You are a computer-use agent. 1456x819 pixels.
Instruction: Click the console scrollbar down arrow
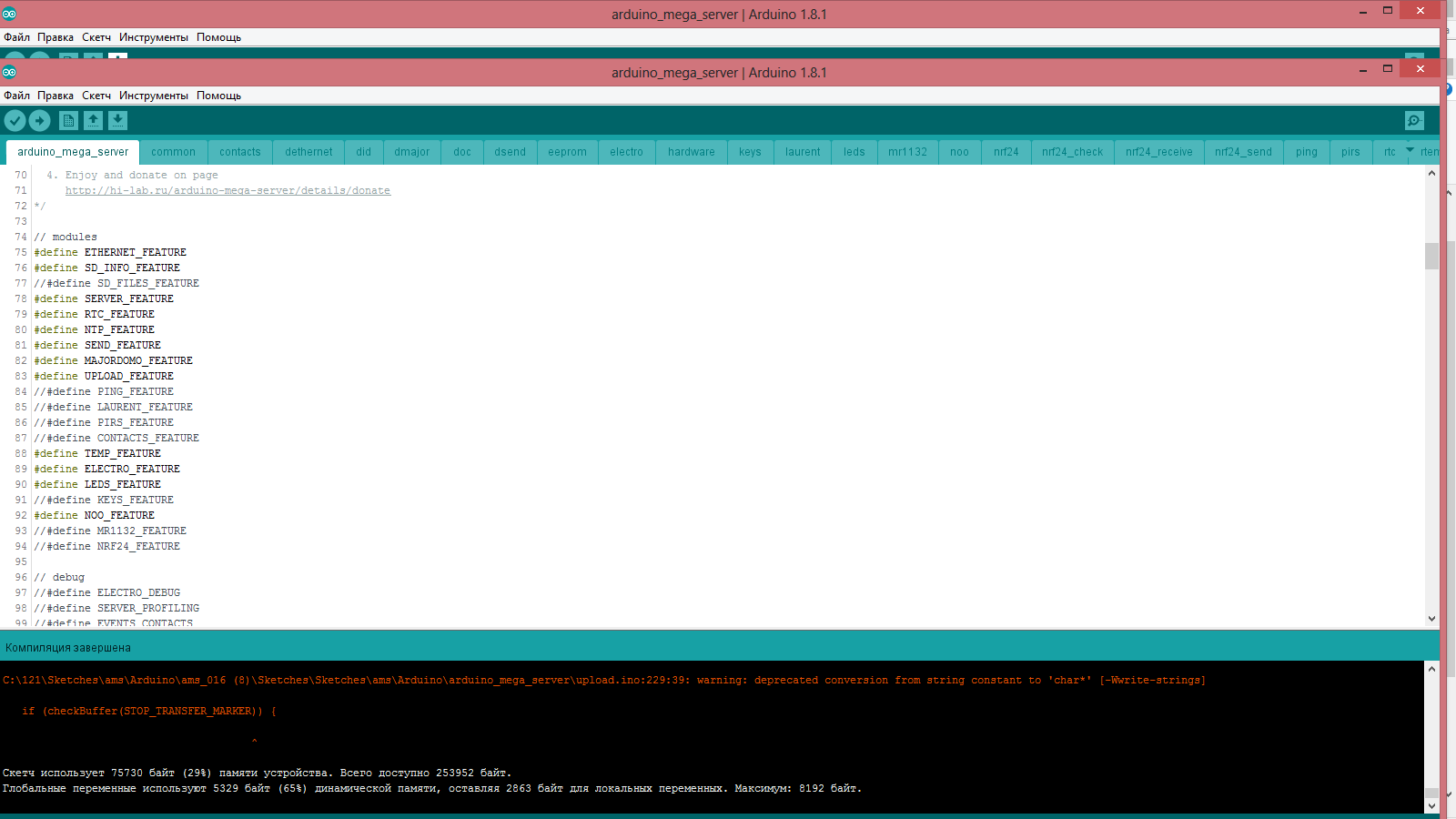(1431, 805)
